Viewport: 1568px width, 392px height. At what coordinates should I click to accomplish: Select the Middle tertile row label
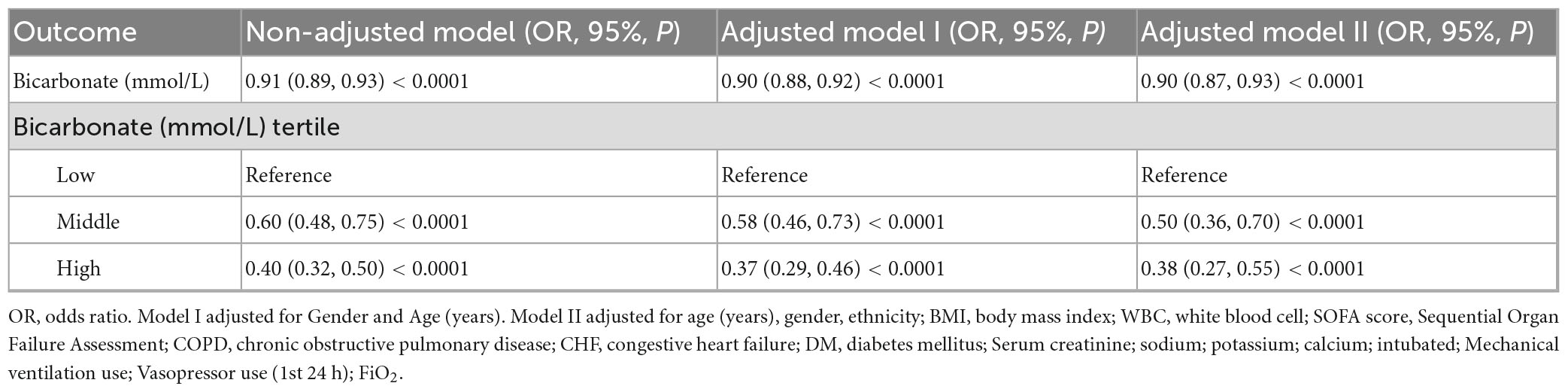click(x=88, y=222)
